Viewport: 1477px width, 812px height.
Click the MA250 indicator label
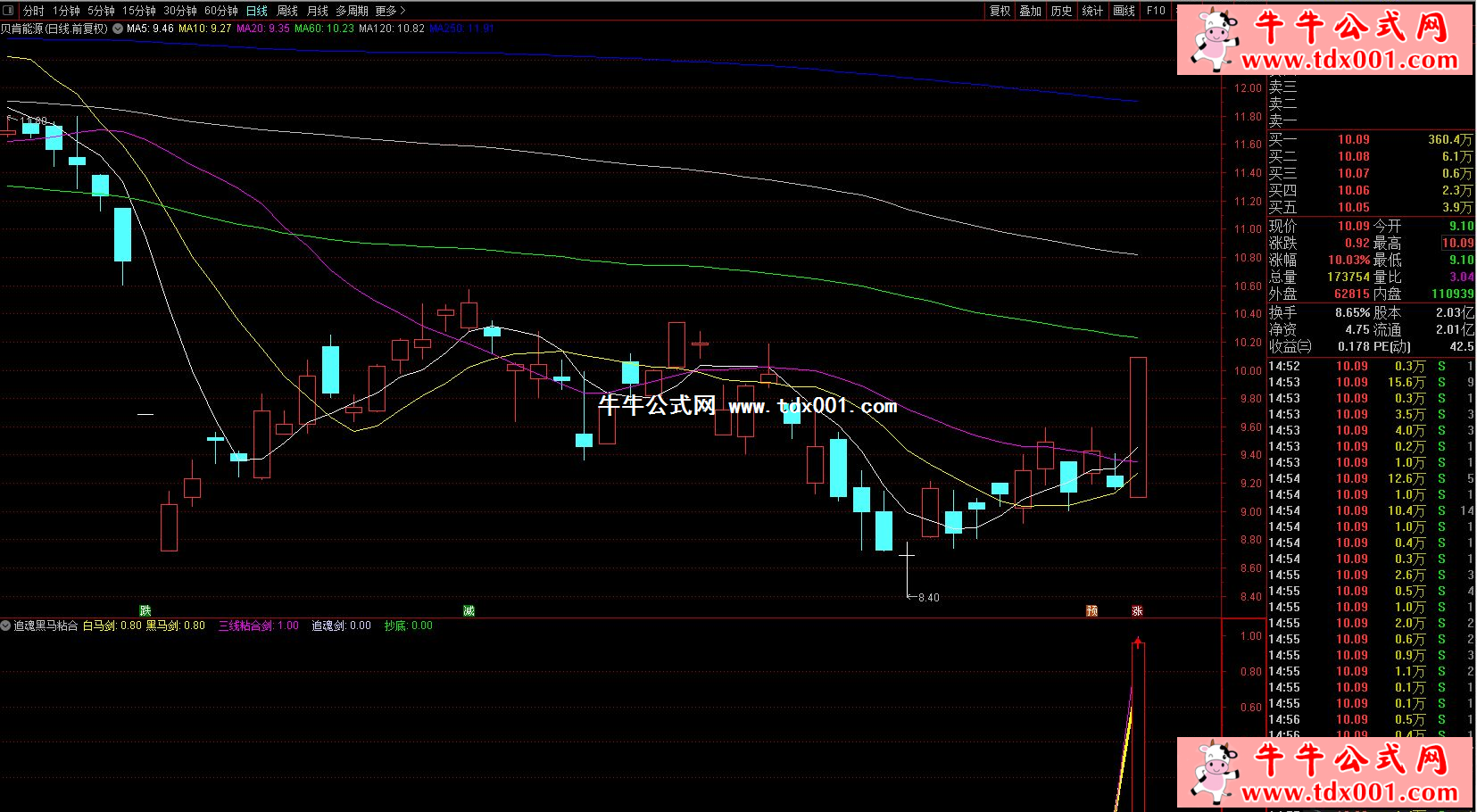pos(462,29)
